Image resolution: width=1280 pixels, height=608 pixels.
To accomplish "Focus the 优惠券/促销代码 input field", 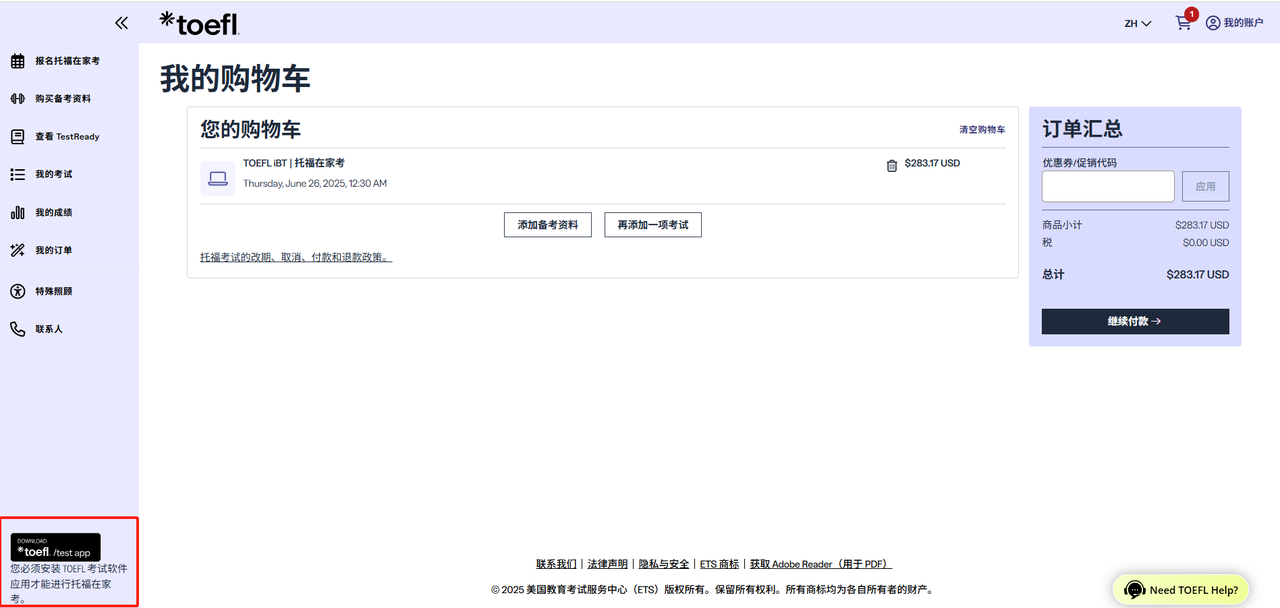I will click(x=1108, y=186).
